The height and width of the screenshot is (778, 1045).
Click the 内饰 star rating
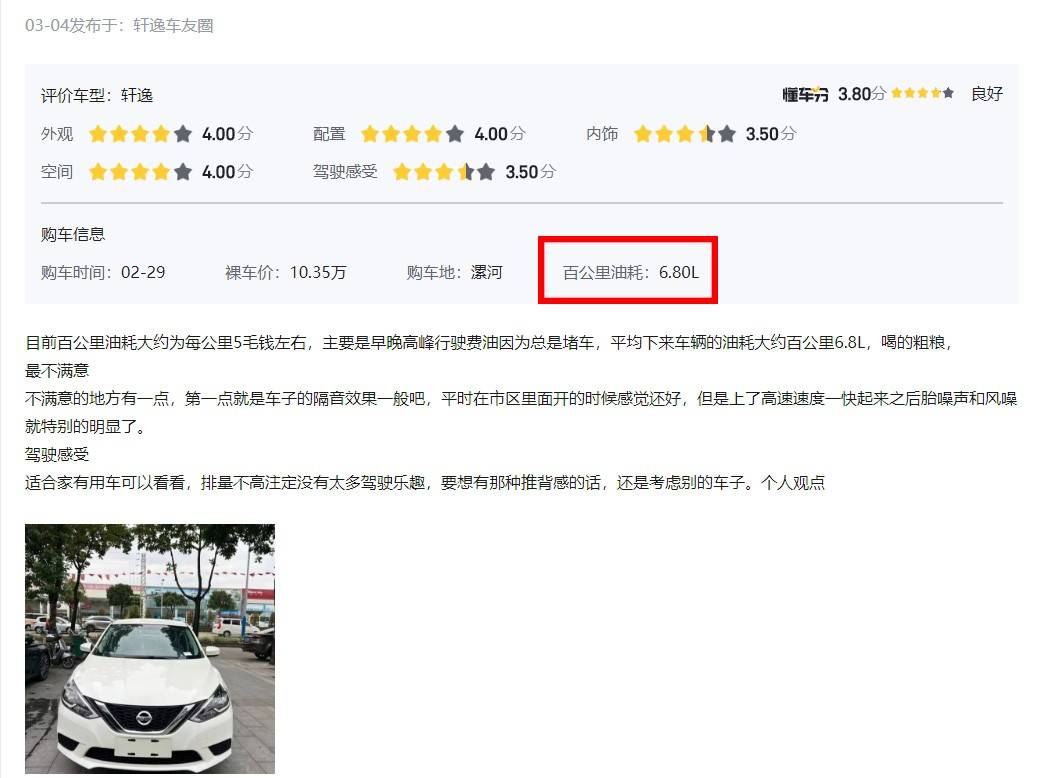(685, 134)
